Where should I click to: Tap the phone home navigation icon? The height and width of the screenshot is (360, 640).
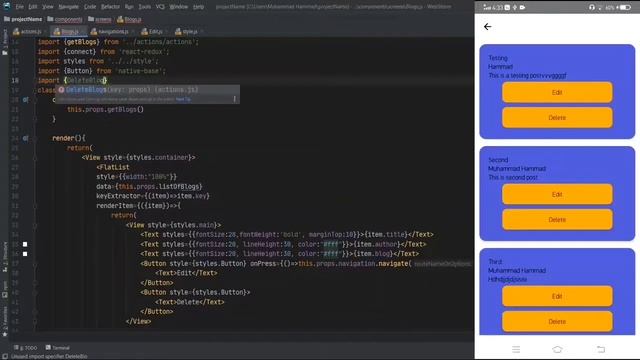pyautogui.click(x=557, y=349)
